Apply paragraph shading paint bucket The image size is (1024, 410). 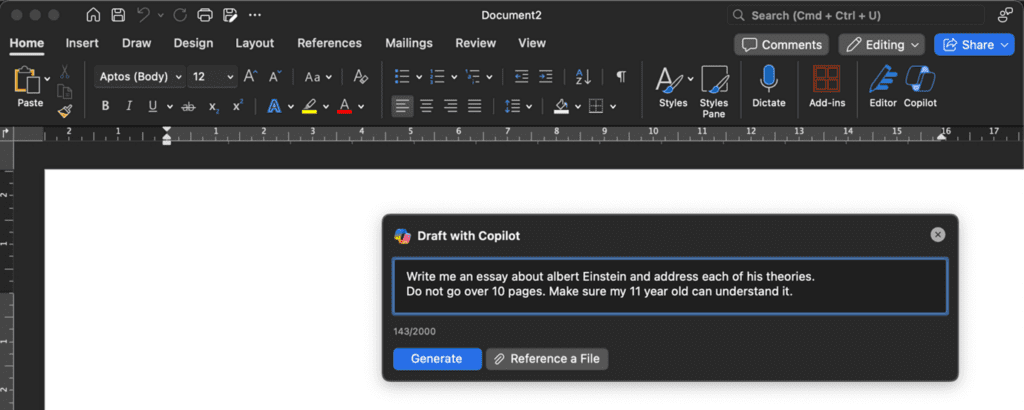point(561,106)
